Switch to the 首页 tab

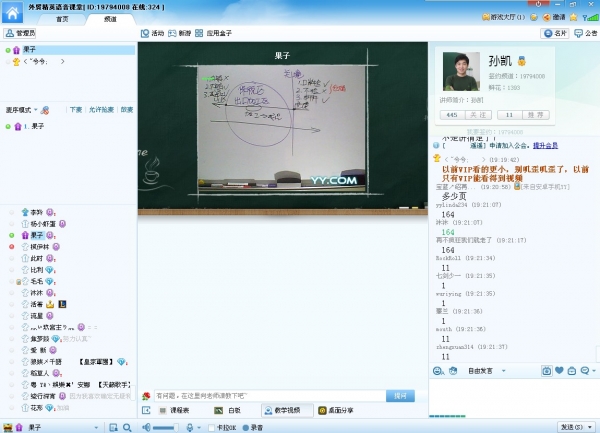(62, 19)
